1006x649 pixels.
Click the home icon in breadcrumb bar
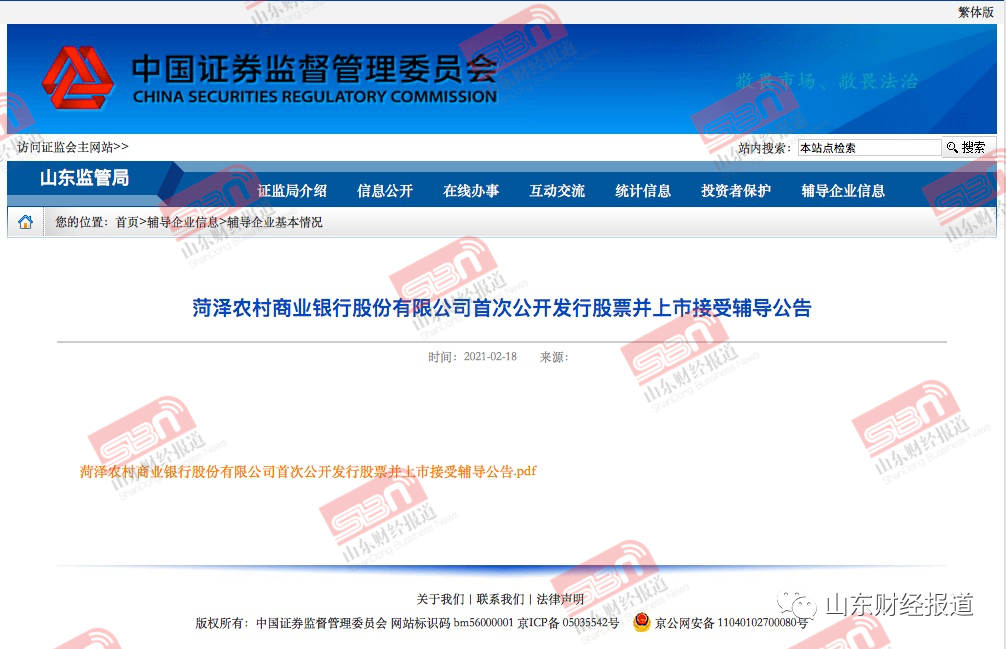click(x=26, y=222)
